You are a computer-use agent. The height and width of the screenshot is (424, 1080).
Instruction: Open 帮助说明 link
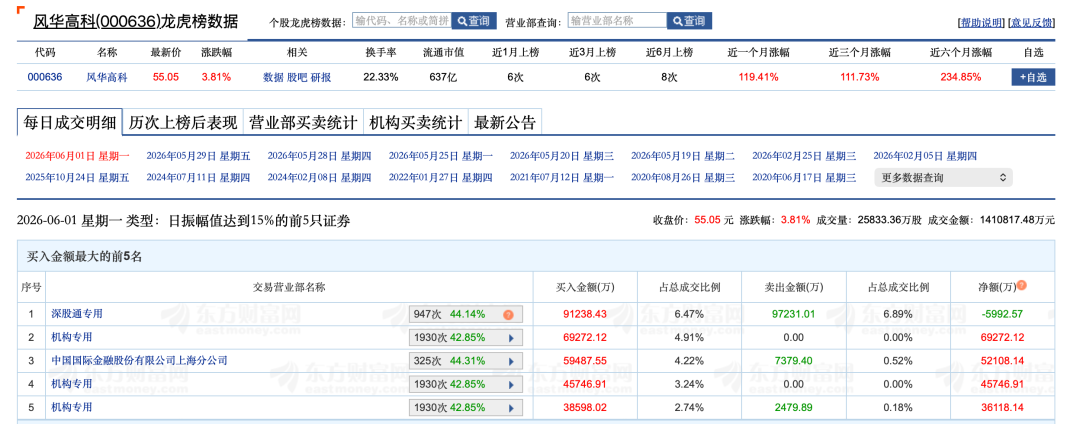click(982, 23)
